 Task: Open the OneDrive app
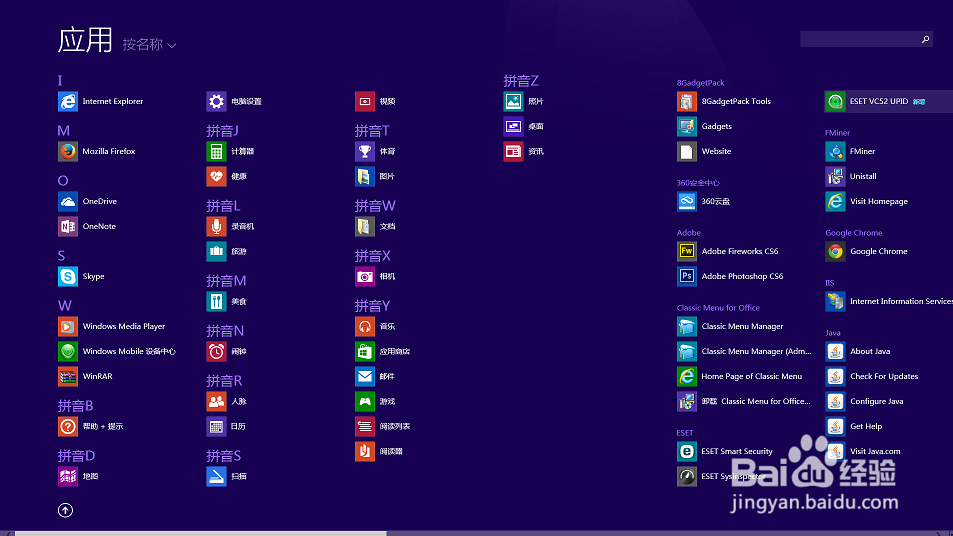pos(88,201)
